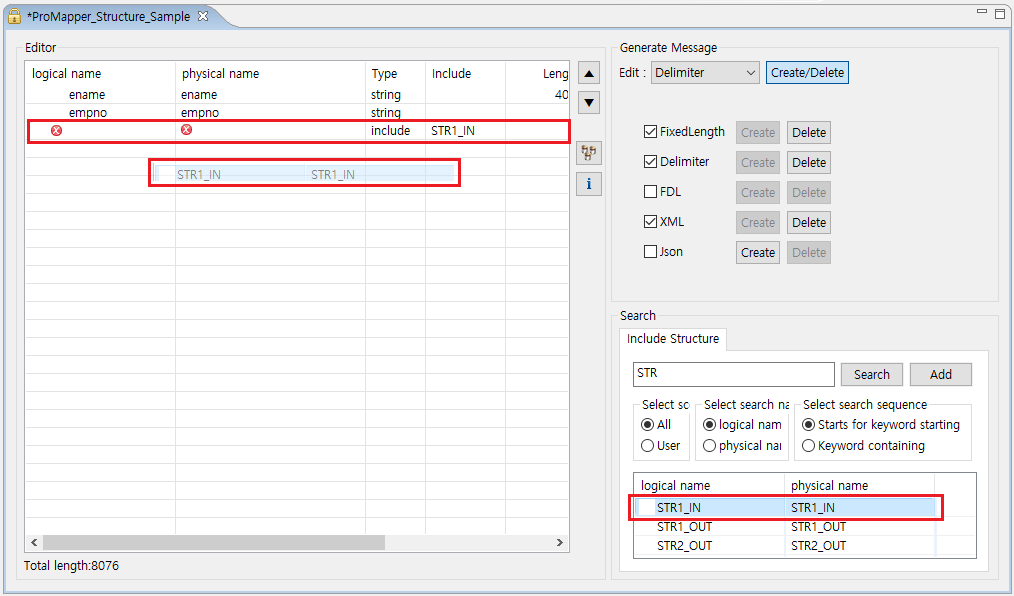Click the Add button in Search
This screenshot has height=596, width=1014.
tap(940, 375)
